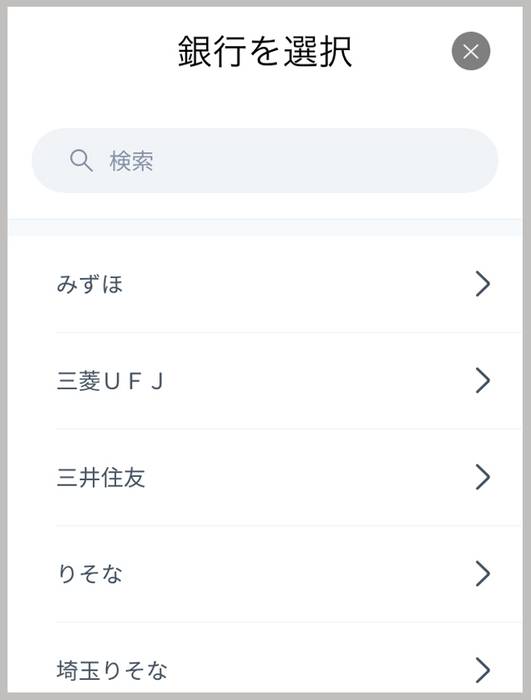Close the 銀行を選択 dialog
Screen dimensions: 531x700
pyautogui.click(x=471, y=51)
